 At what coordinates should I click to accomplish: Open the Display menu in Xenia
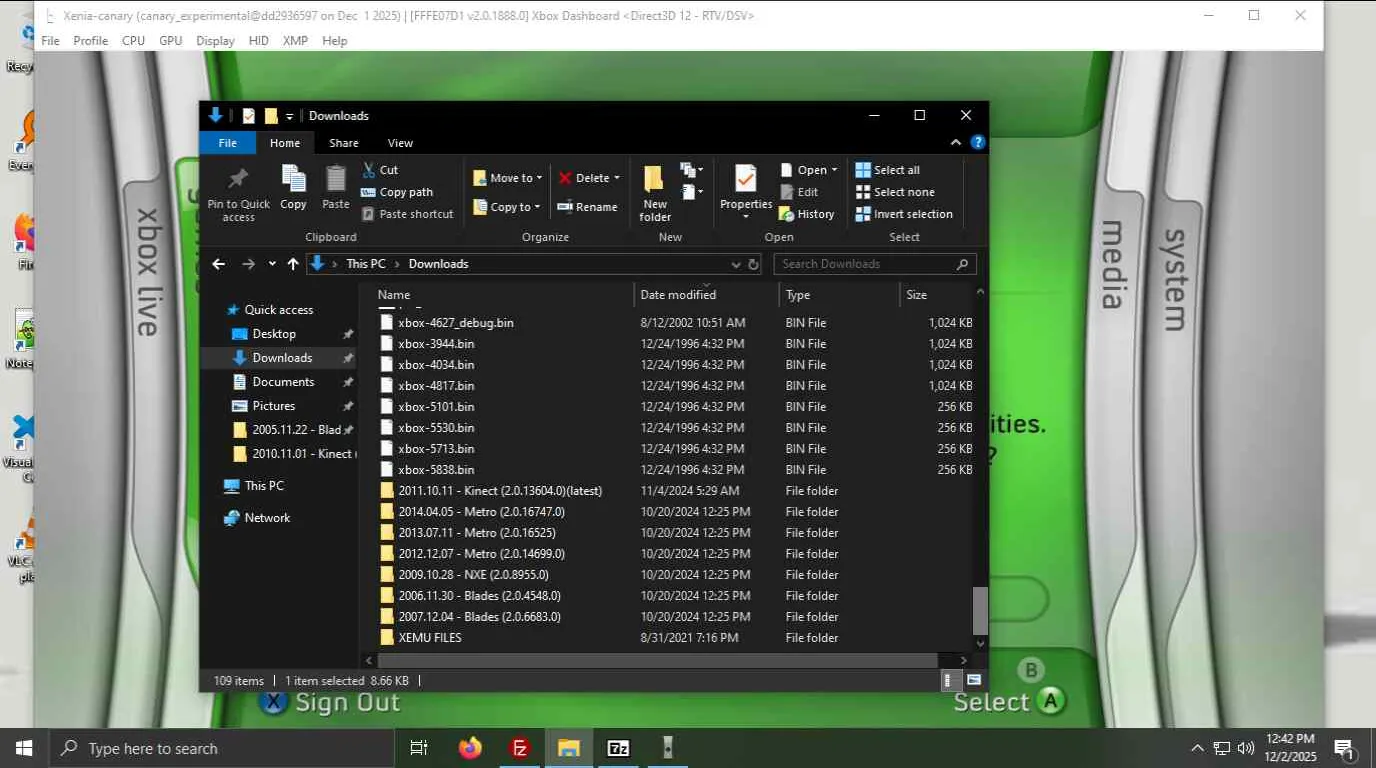pyautogui.click(x=215, y=41)
